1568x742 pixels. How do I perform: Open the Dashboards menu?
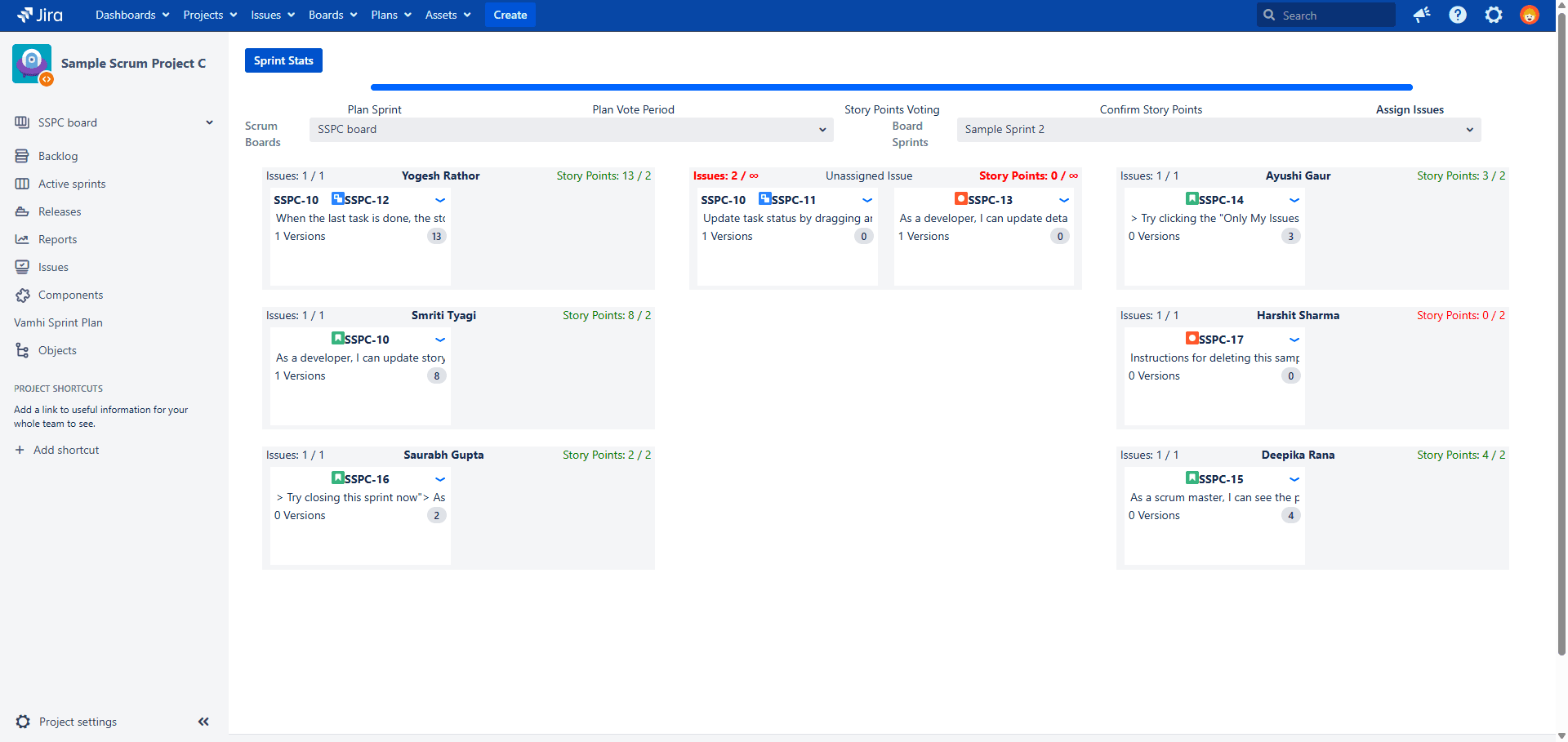tap(132, 15)
